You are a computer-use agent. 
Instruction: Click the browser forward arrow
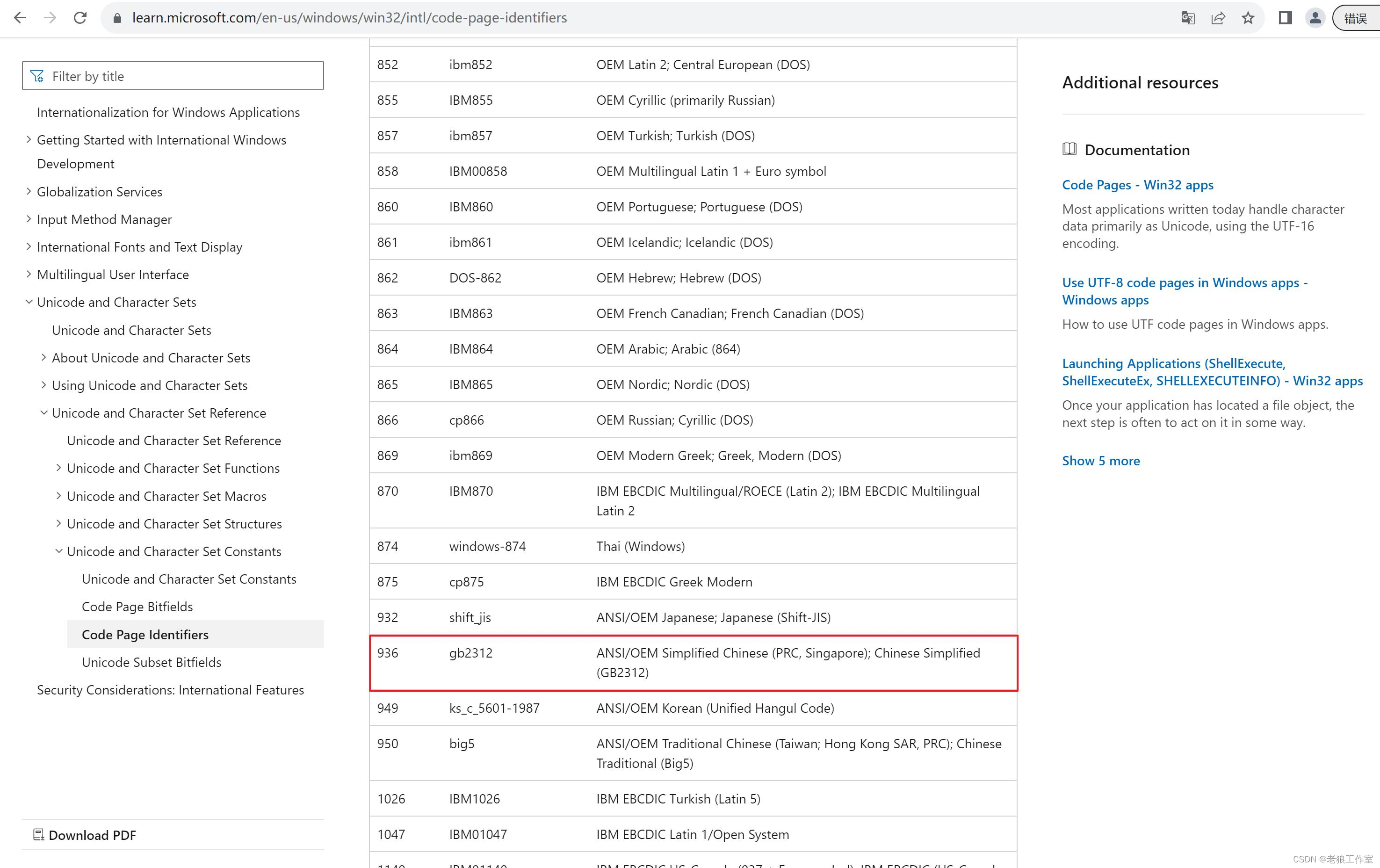point(51,18)
